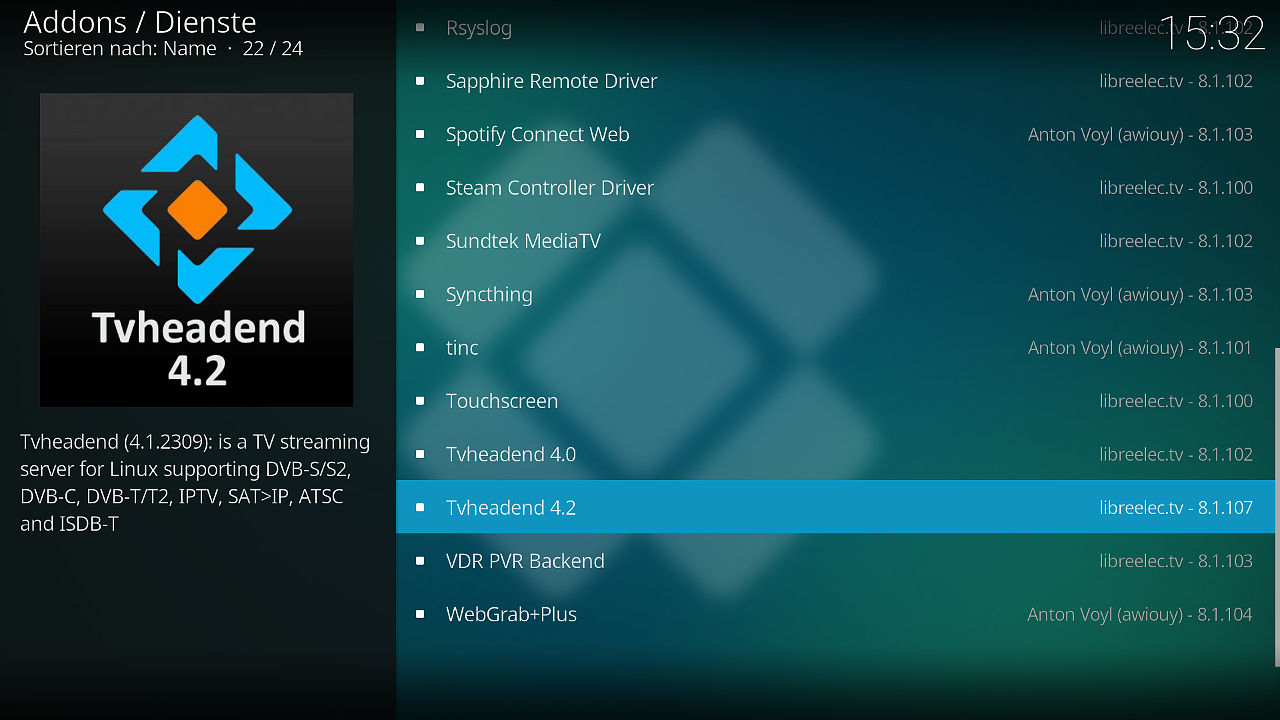Click the libreelec.tv version for Sundtek MediaTV
1280x720 pixels.
coord(1176,241)
